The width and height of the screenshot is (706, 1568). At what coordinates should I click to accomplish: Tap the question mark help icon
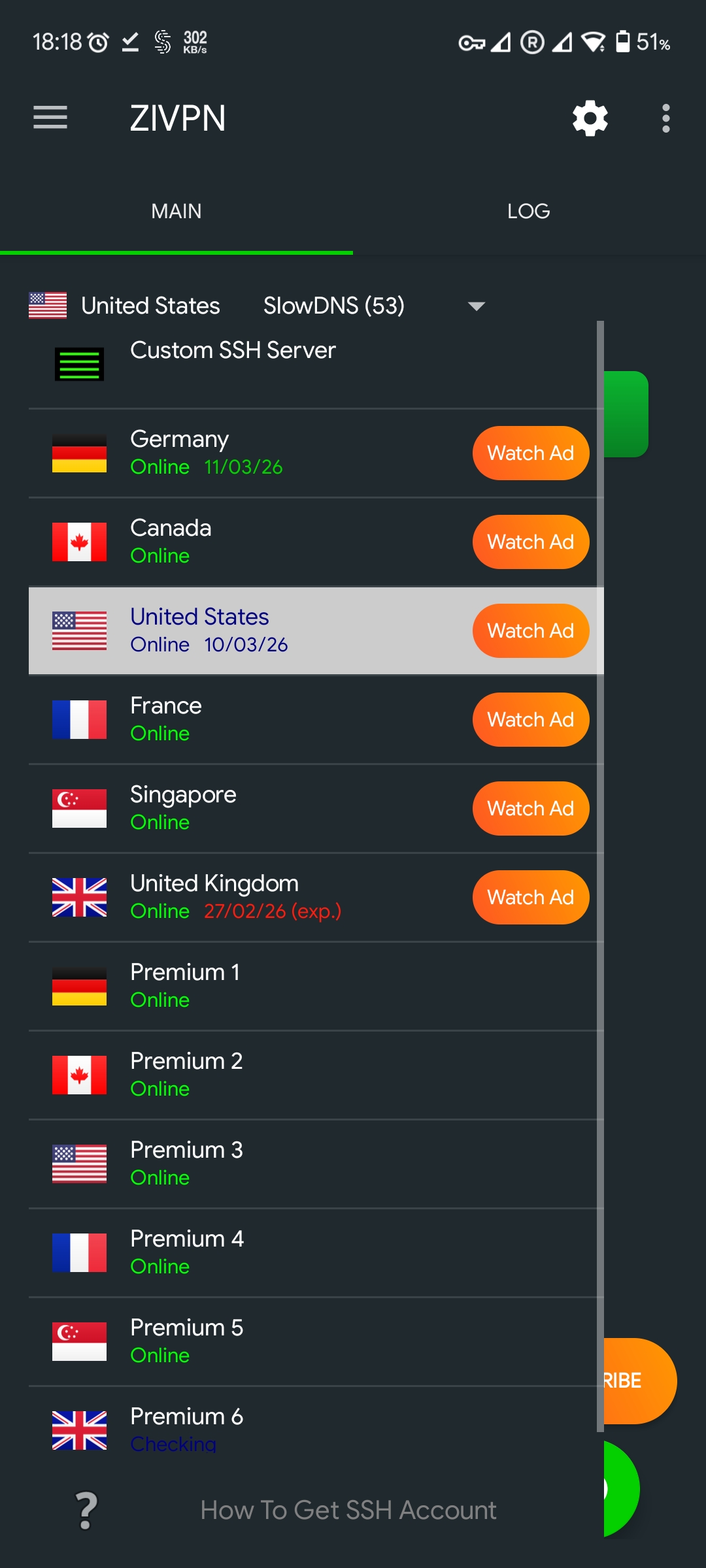point(86,1510)
